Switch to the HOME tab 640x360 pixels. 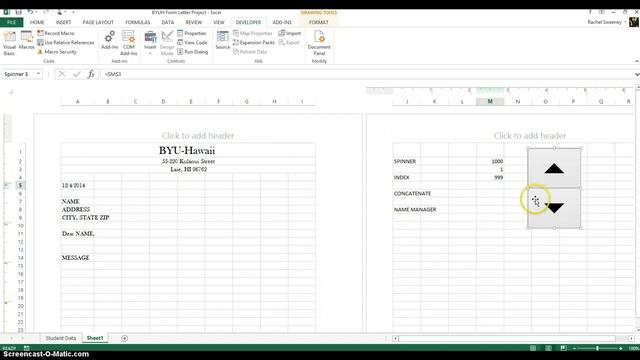point(37,22)
